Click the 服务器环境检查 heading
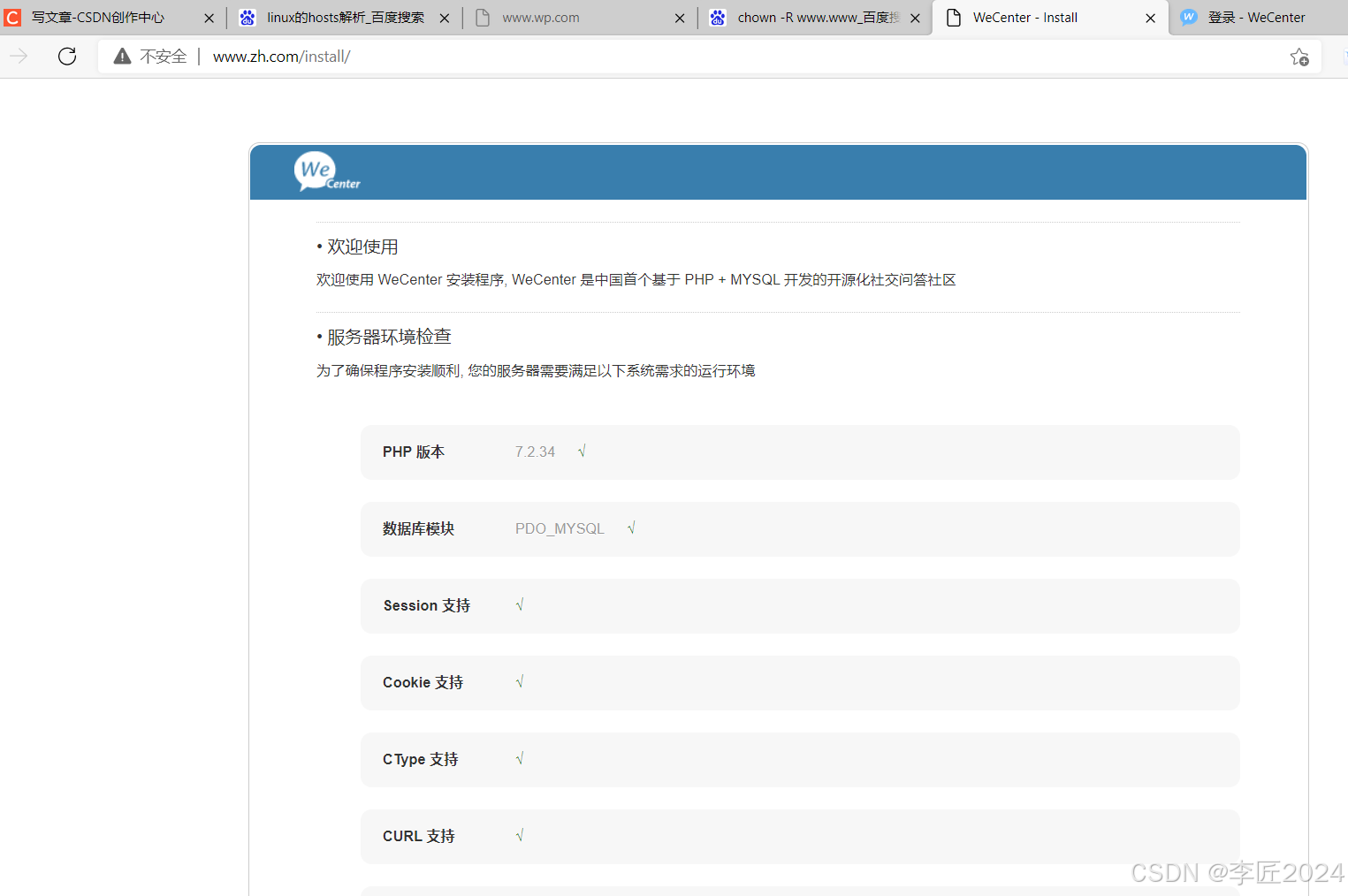 (389, 337)
